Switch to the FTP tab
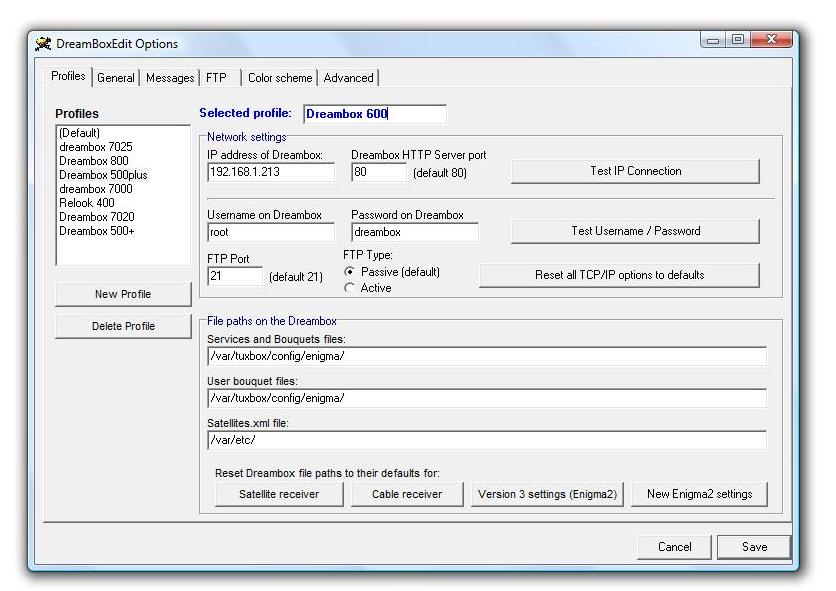The image size is (836, 591). (x=220, y=78)
